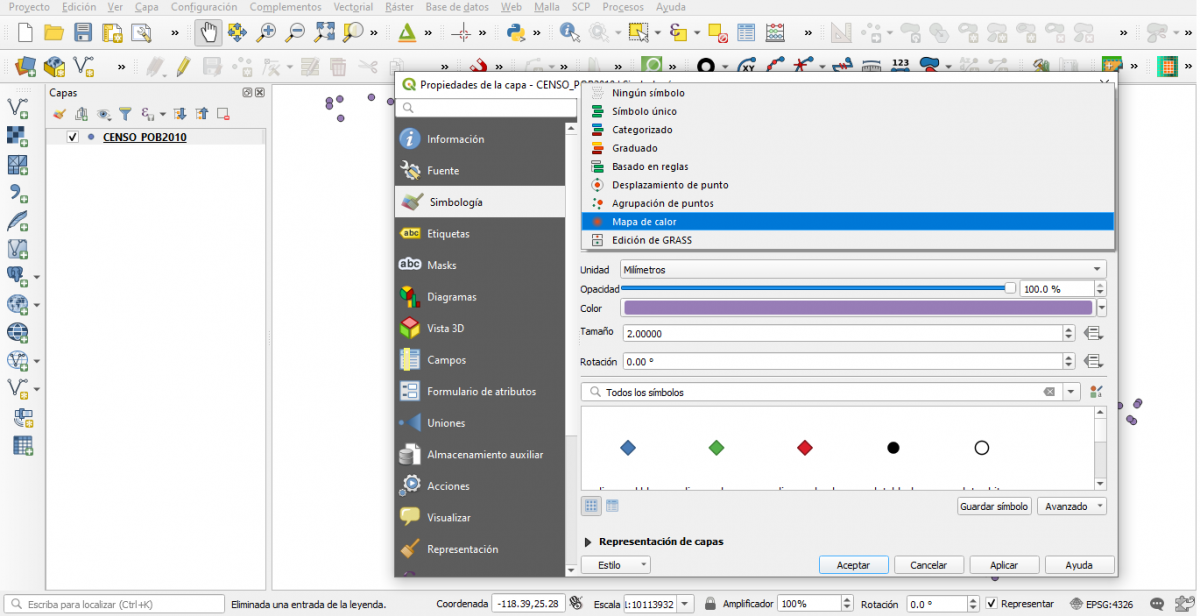Click the Save Project floppy disk icon
The height and width of the screenshot is (616, 1200).
click(83, 32)
